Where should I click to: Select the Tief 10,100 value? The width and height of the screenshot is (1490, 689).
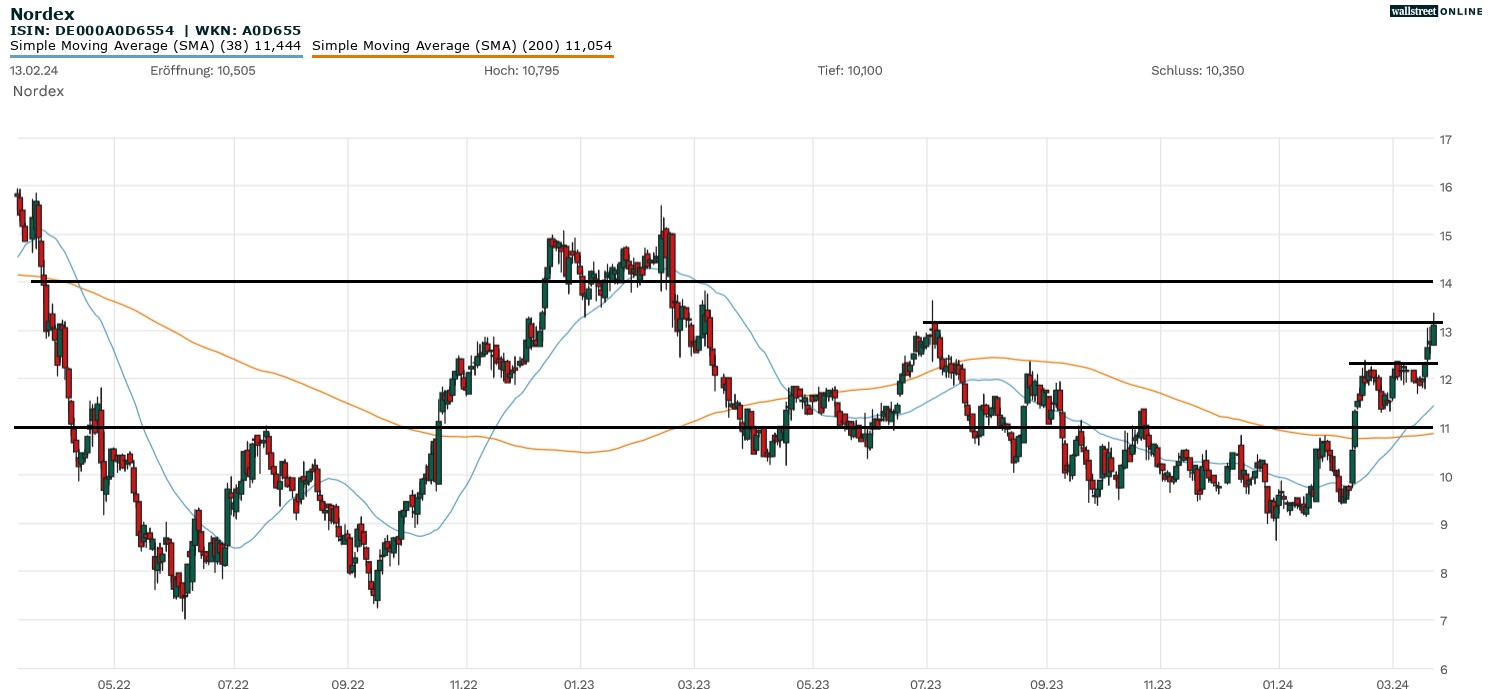click(850, 71)
